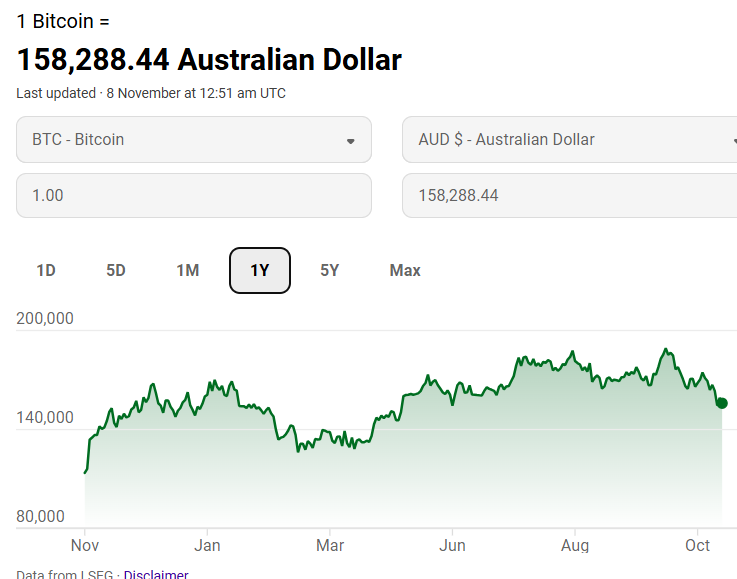
Task: Click the Oct label on the time axis
Action: click(697, 545)
